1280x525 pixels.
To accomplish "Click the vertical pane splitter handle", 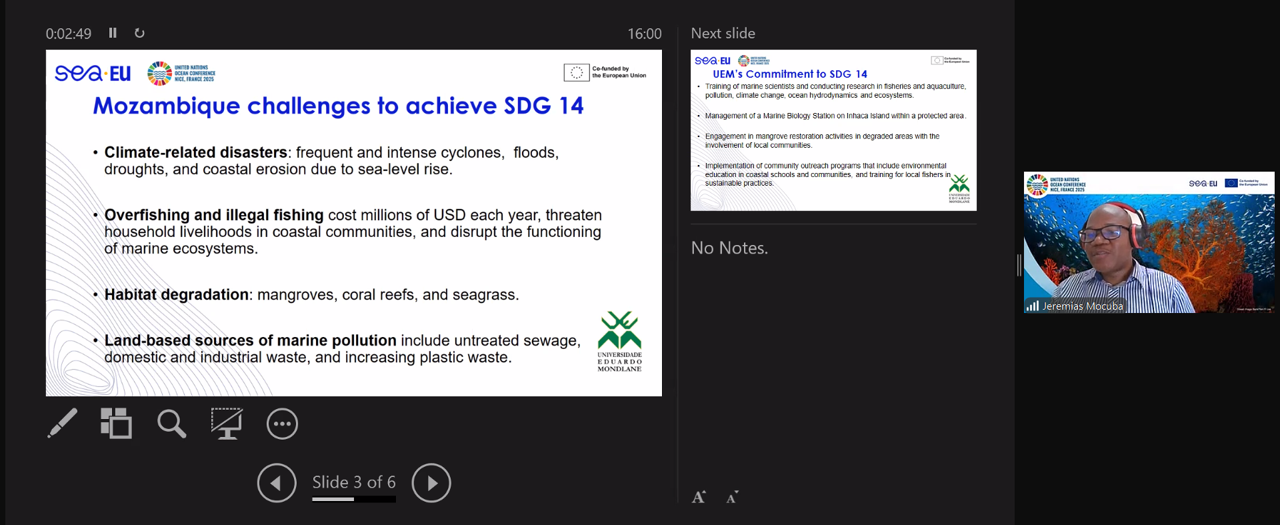I will point(1018,264).
